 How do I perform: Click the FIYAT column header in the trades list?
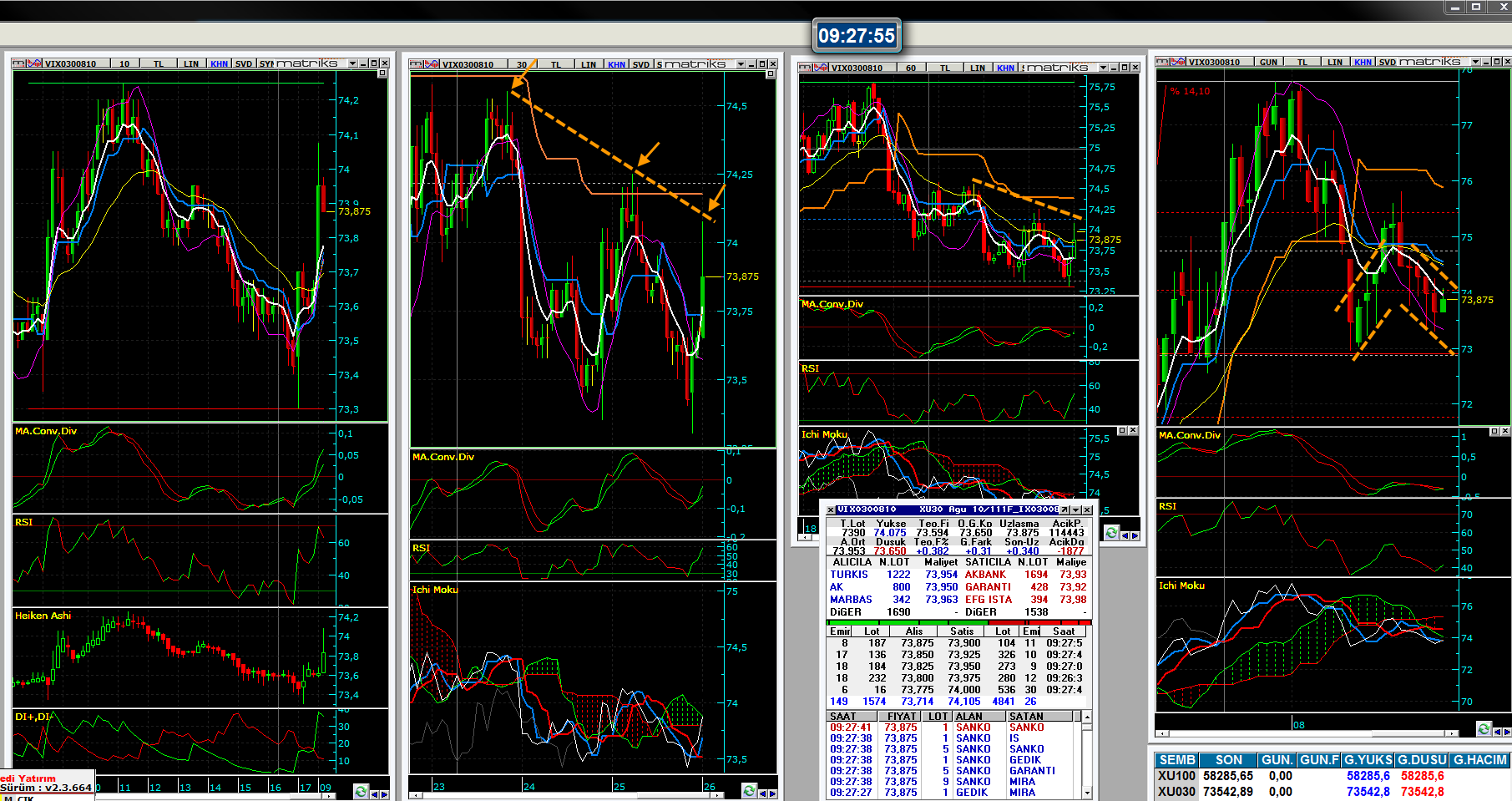902,716
